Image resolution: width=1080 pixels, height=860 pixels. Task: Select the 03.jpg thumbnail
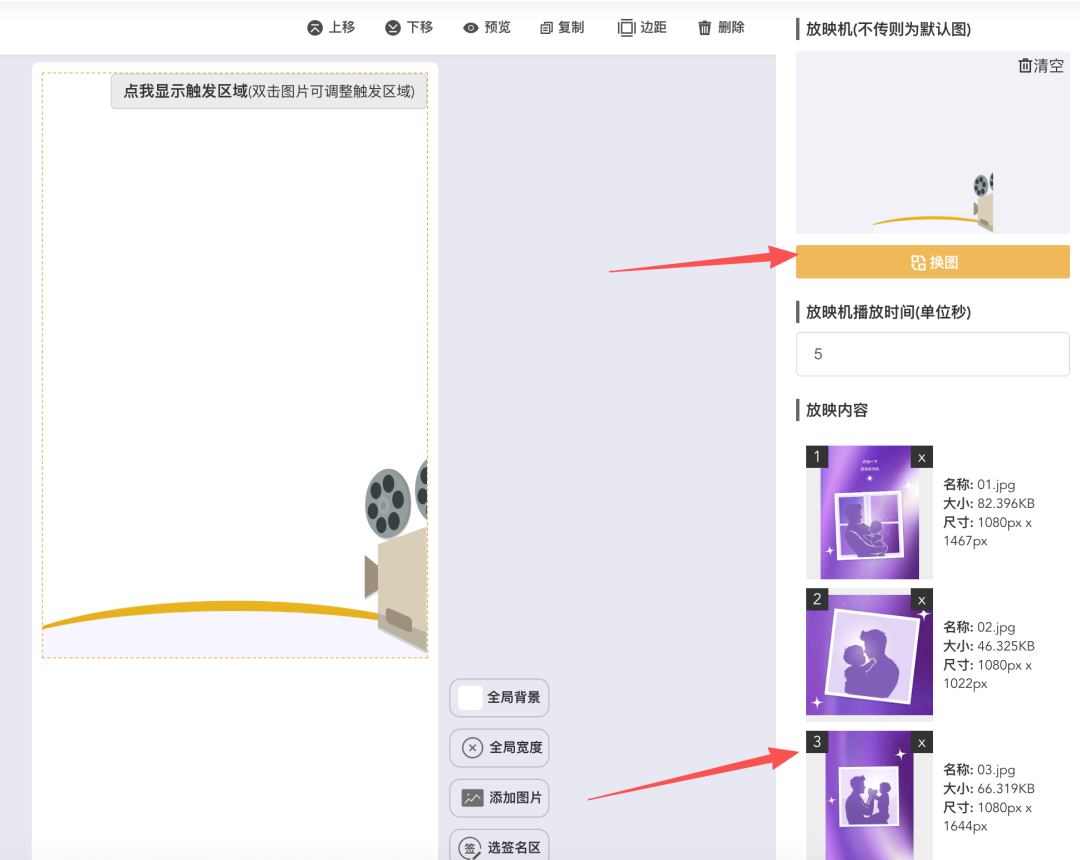coord(869,795)
